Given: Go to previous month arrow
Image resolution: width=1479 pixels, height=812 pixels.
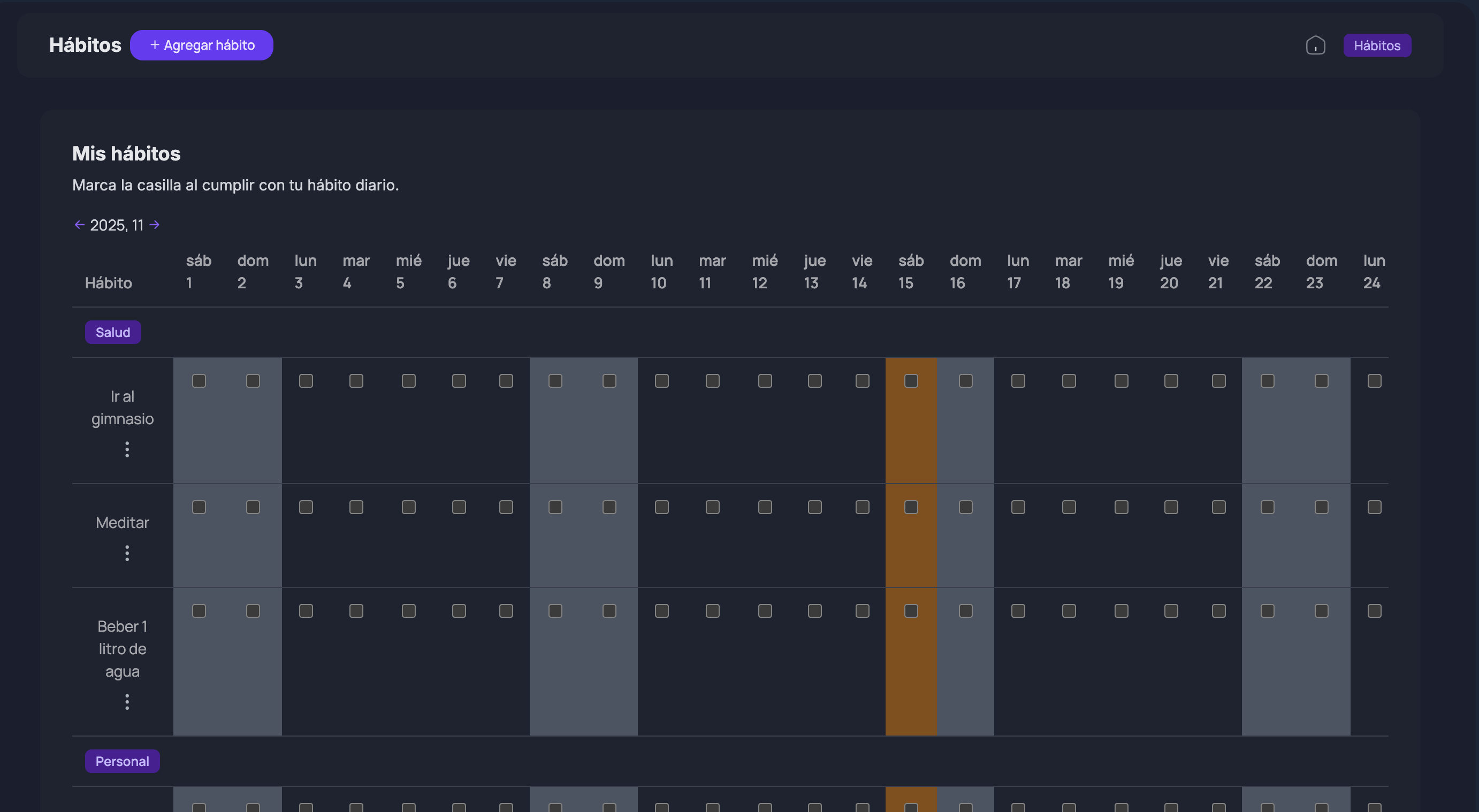Looking at the screenshot, I should [79, 224].
